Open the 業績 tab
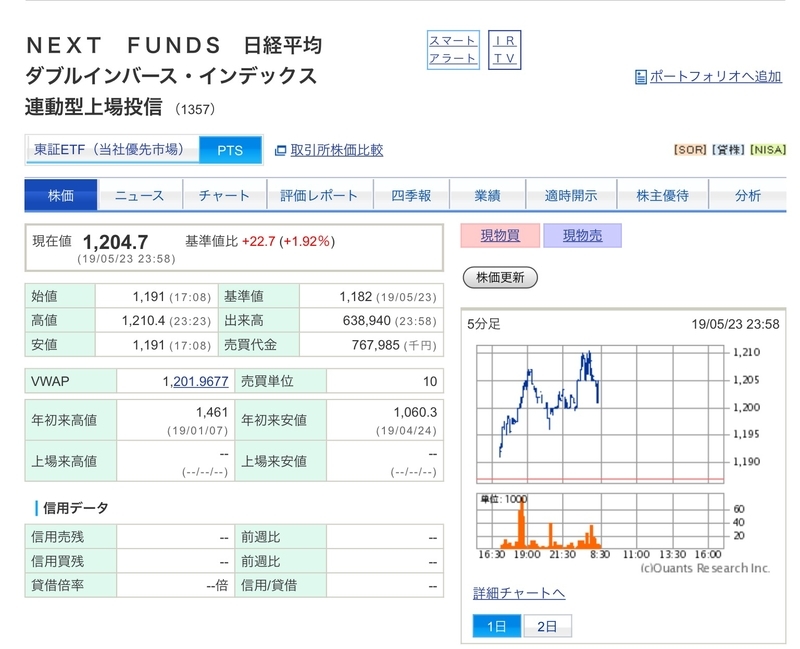The image size is (800, 649). click(487, 195)
